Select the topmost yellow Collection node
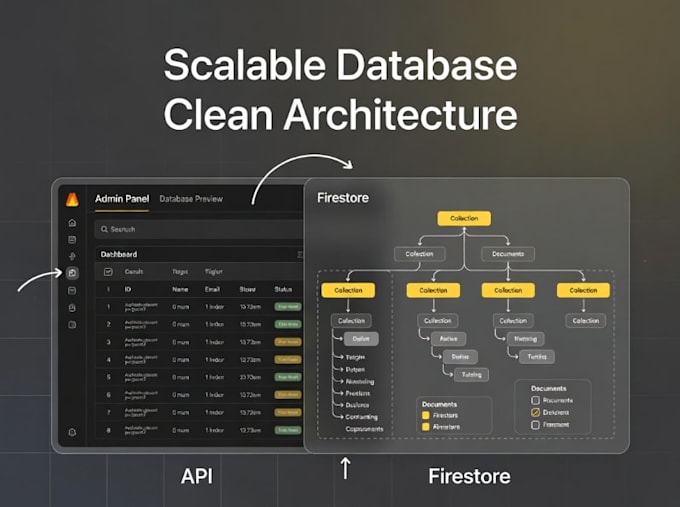This screenshot has width=680, height=507. pyautogui.click(x=464, y=219)
